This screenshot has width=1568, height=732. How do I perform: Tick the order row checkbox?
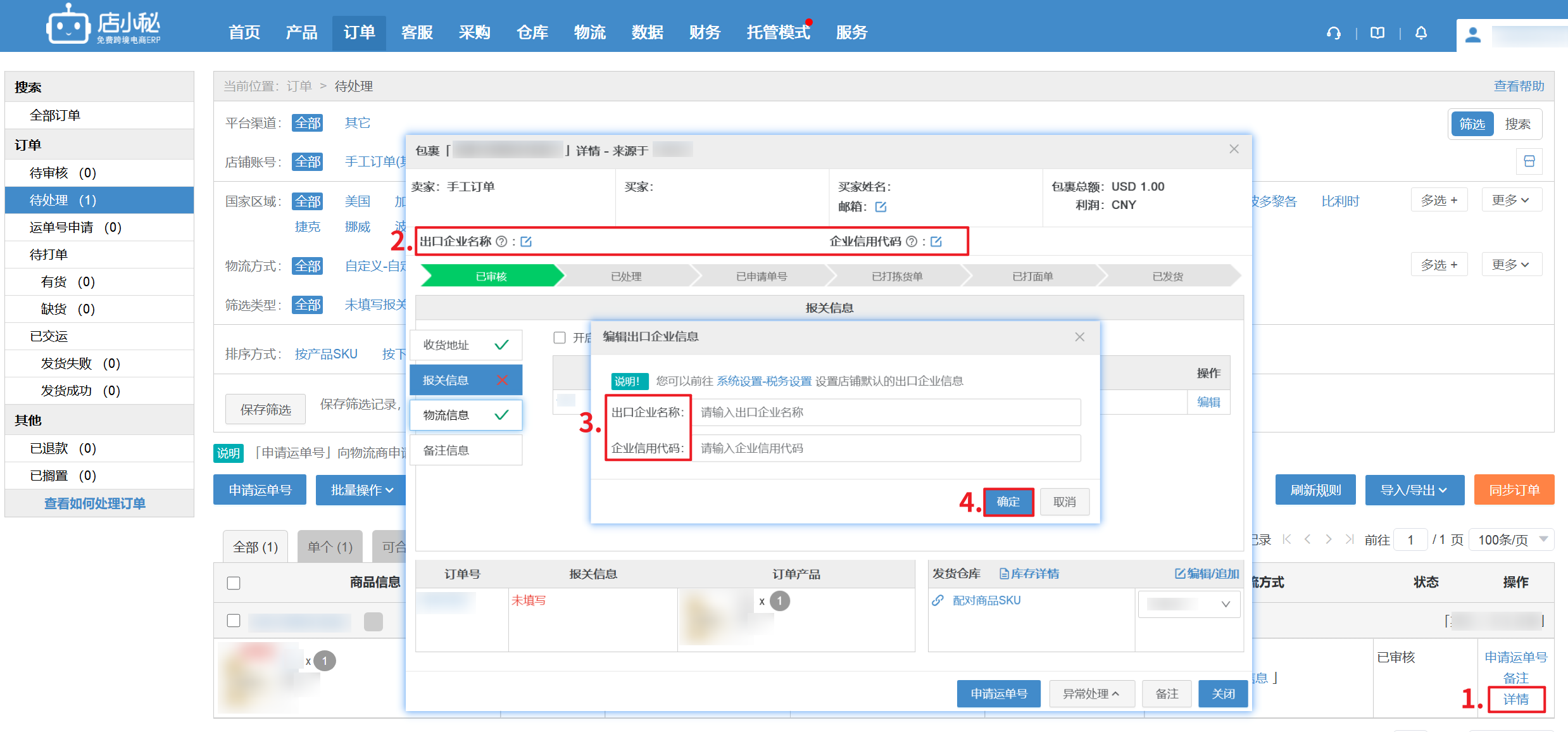click(234, 621)
